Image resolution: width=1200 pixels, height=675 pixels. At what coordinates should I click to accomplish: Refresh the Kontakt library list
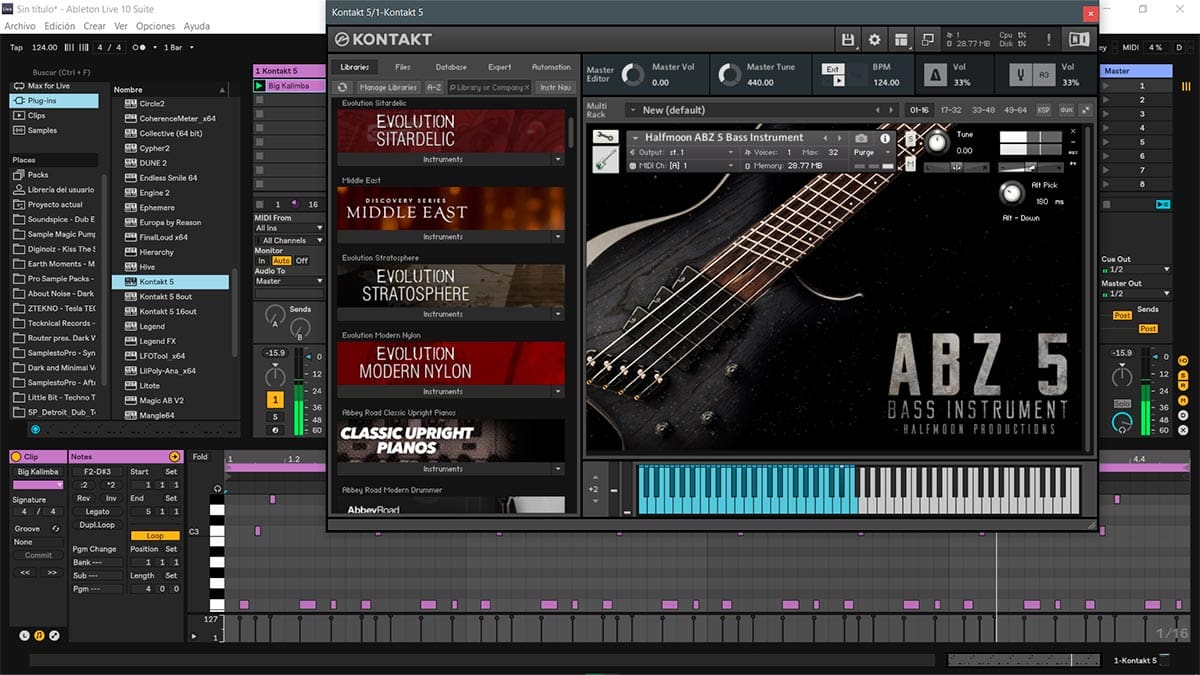click(x=342, y=87)
